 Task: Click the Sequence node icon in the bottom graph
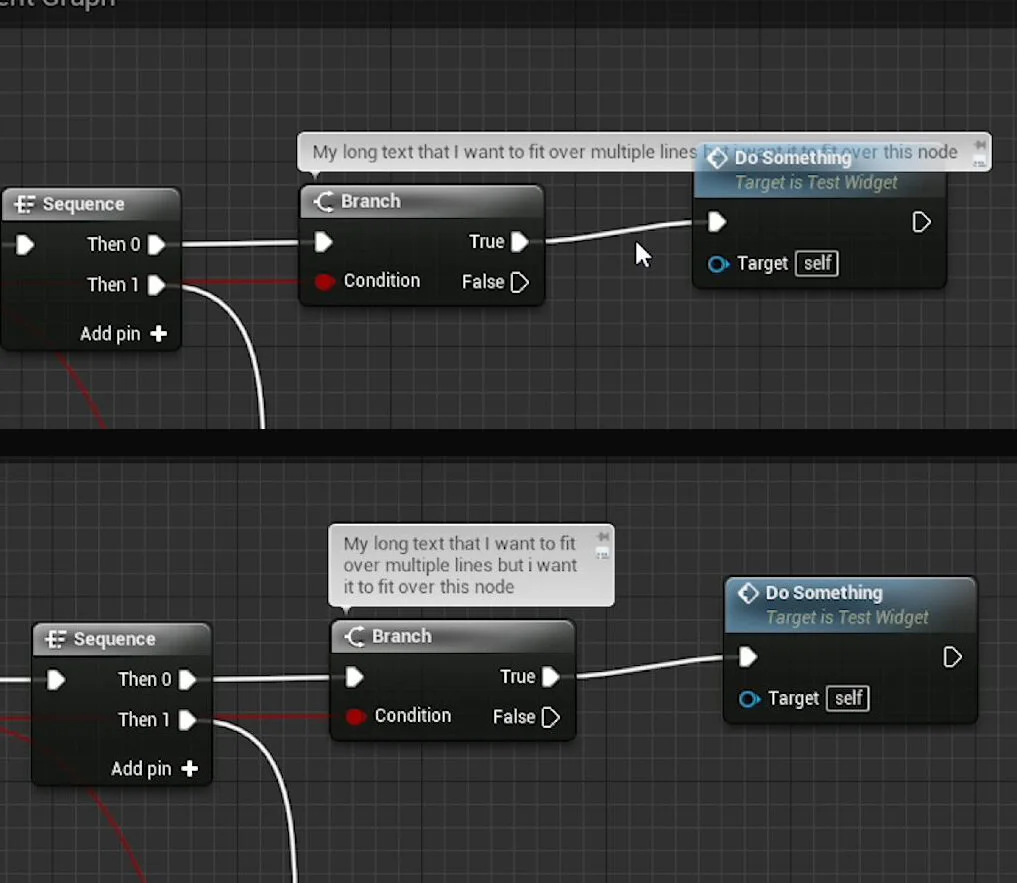point(57,639)
